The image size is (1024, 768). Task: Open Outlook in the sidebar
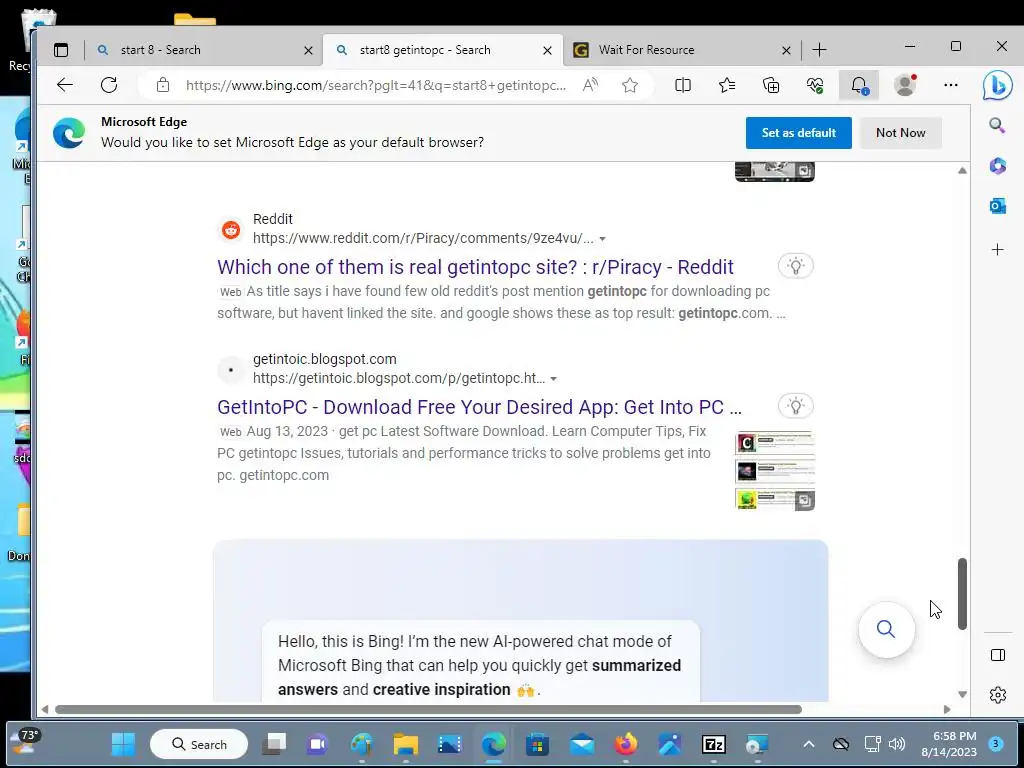click(x=997, y=206)
